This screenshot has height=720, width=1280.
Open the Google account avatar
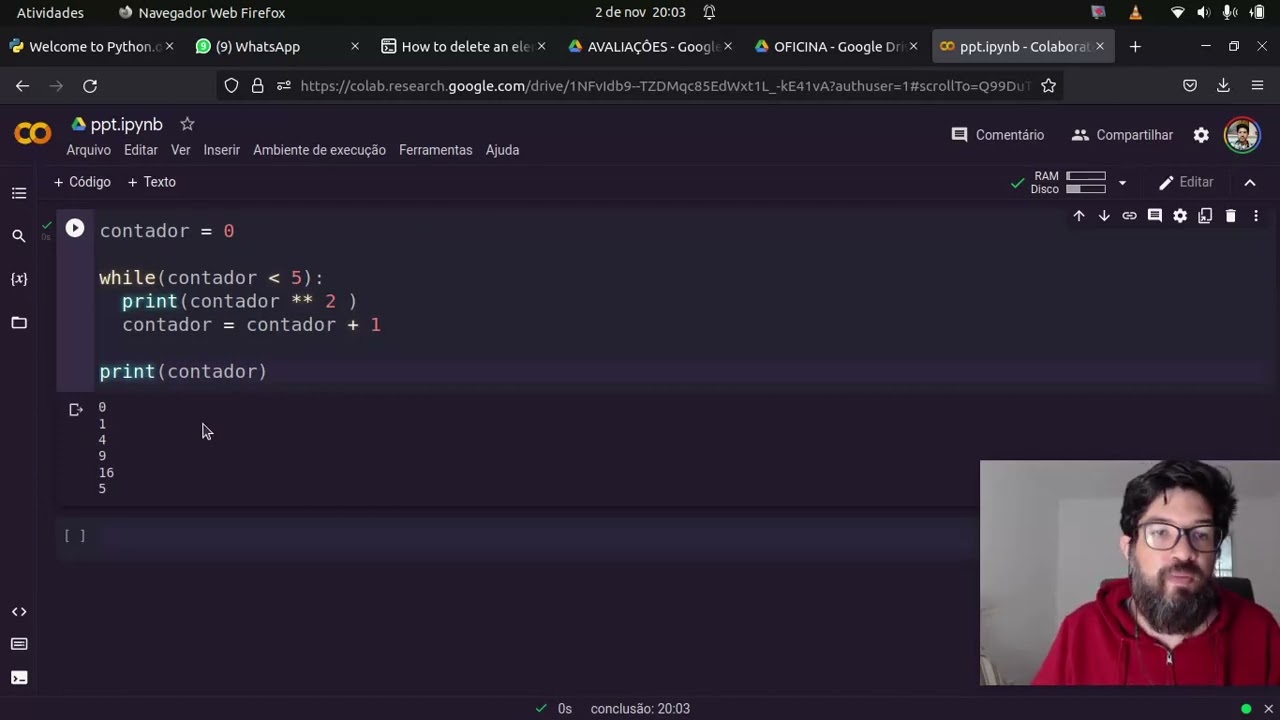click(x=1242, y=135)
